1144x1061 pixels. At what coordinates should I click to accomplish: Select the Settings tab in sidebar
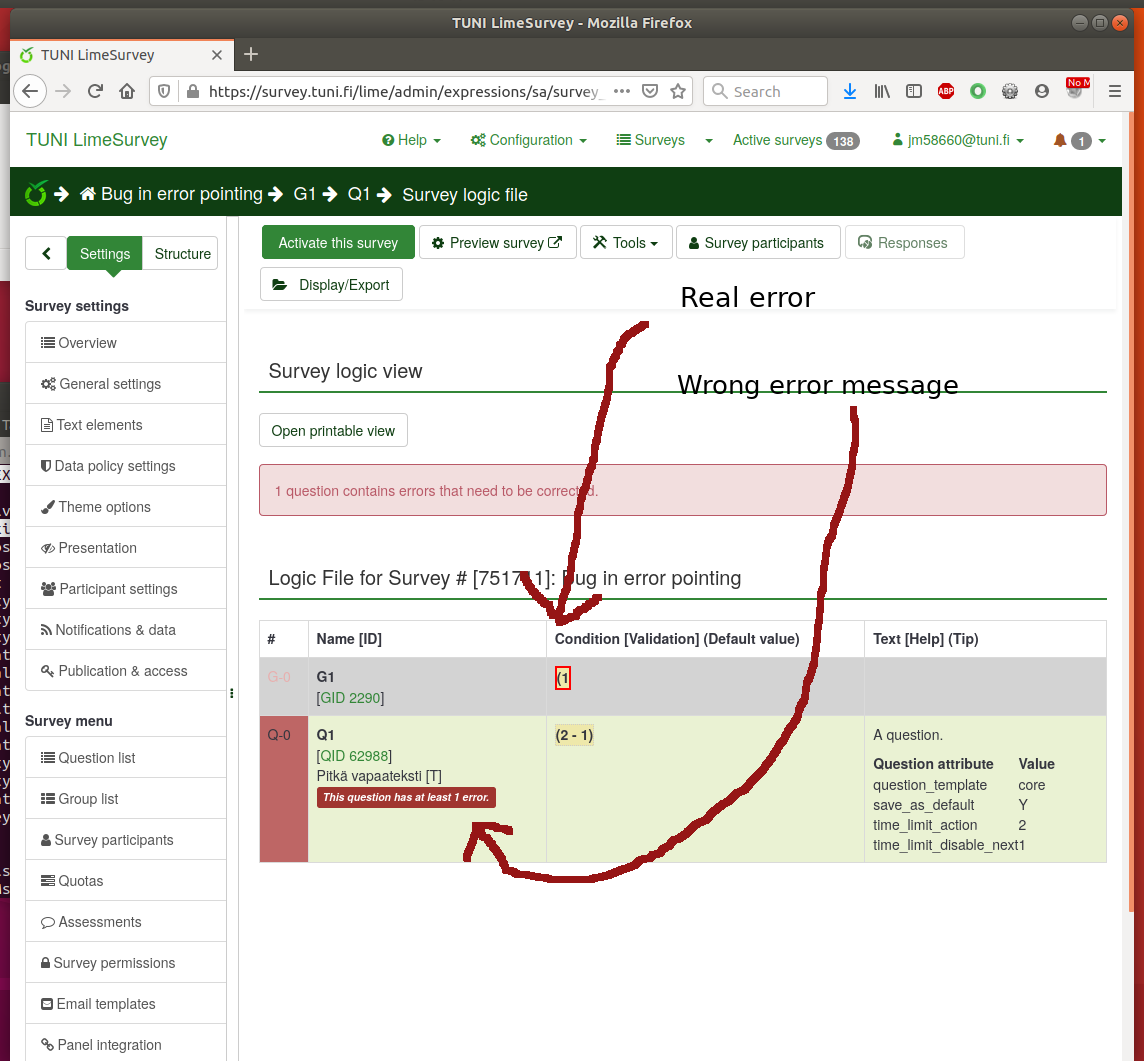(105, 254)
